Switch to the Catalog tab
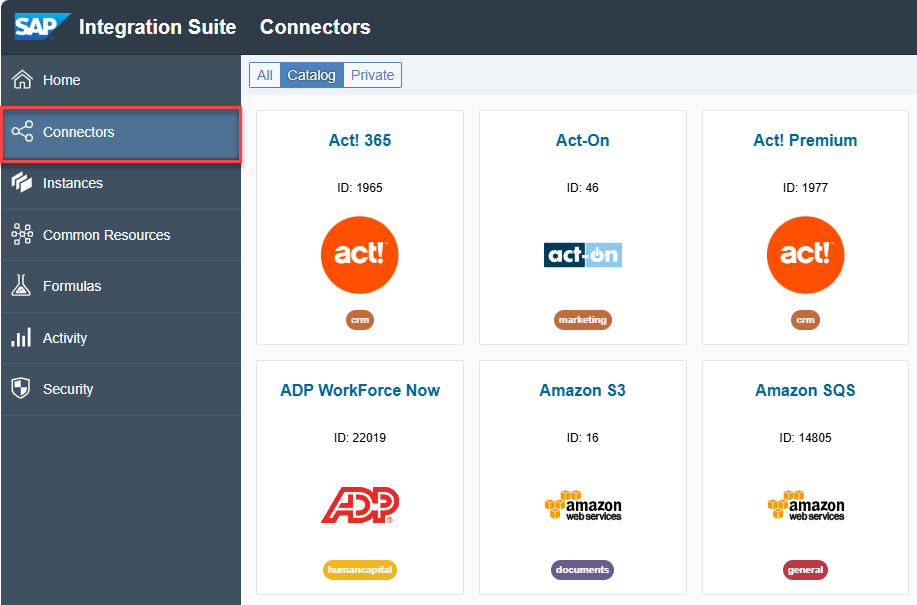Viewport: 917px width, 605px height. pos(312,75)
